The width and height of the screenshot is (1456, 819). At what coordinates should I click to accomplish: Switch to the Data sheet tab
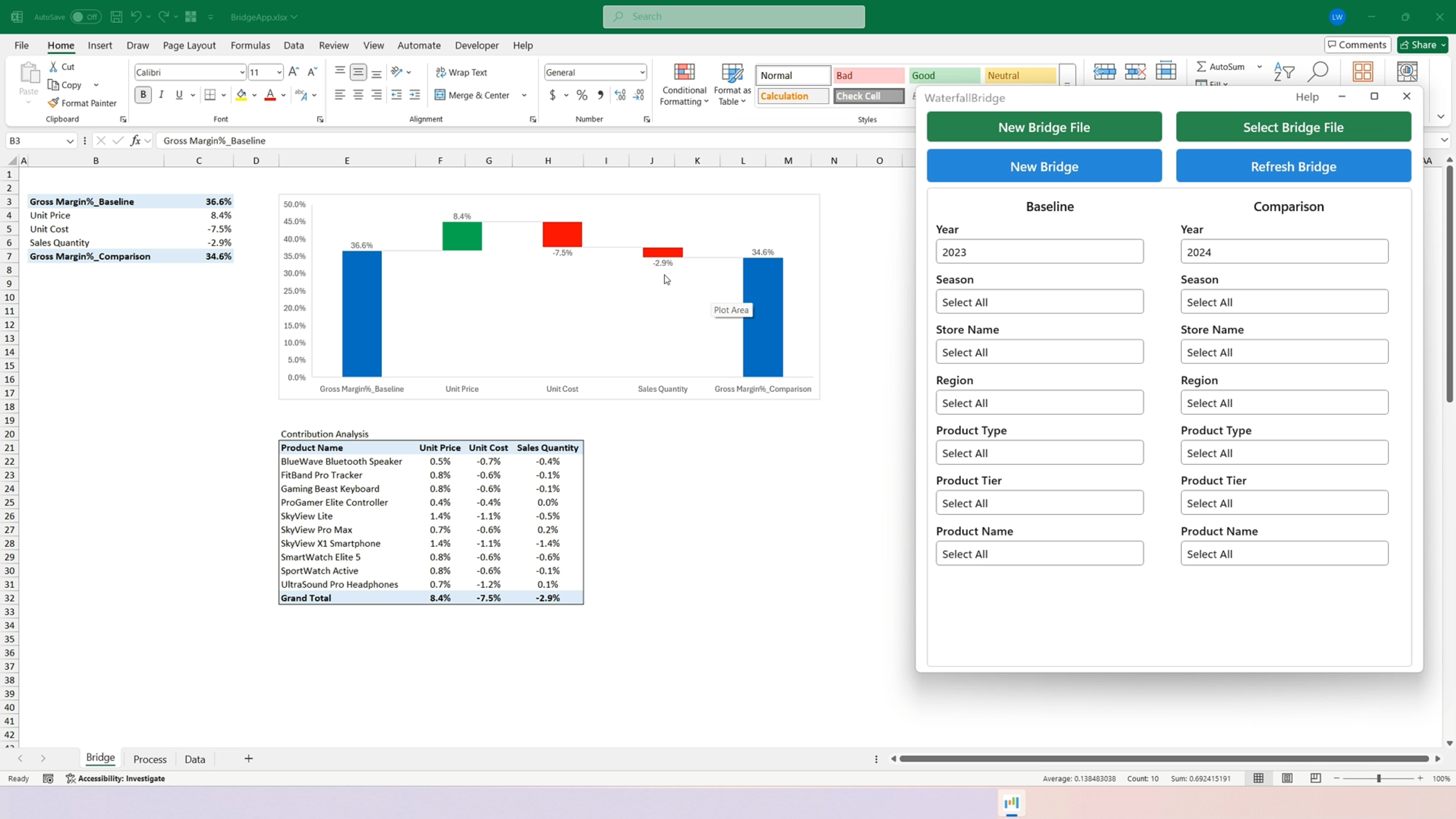pyautogui.click(x=195, y=759)
